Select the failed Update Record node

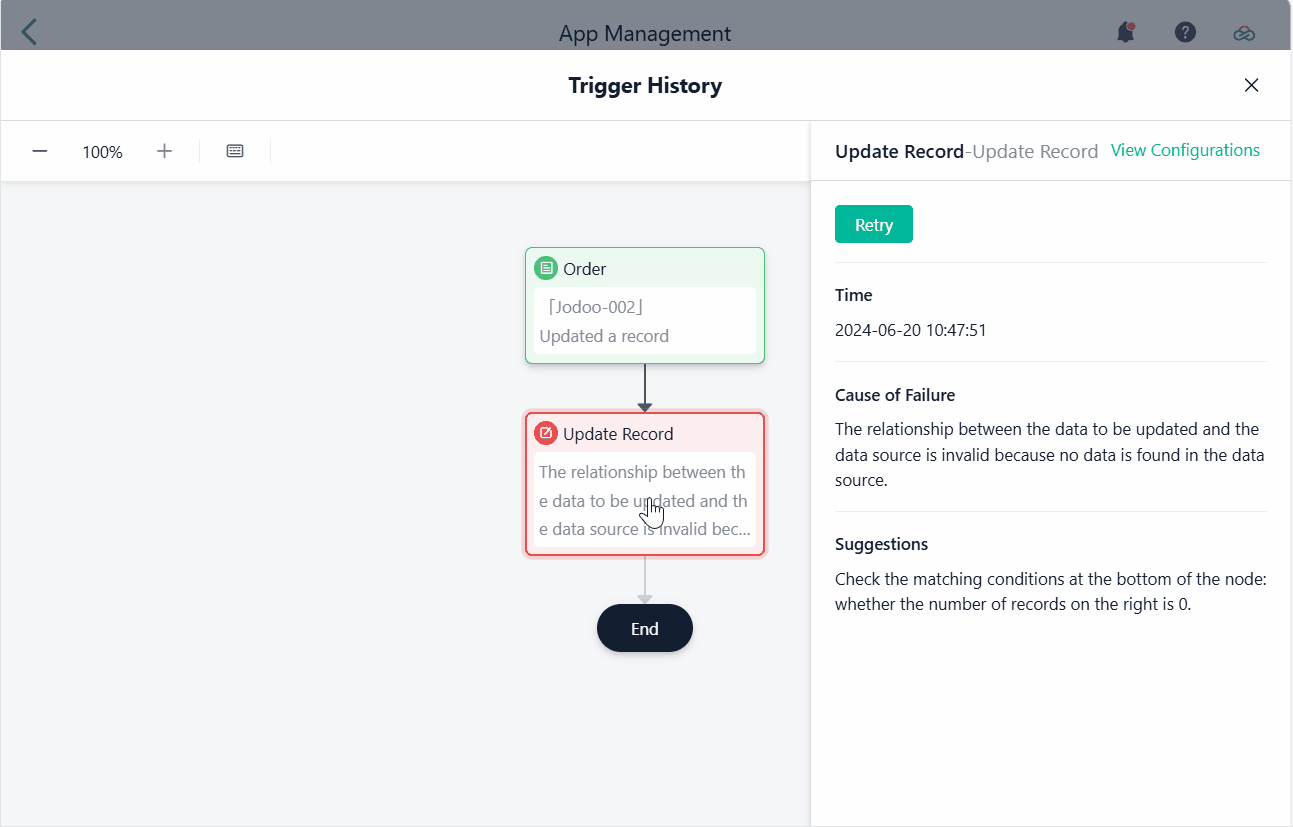(x=645, y=484)
